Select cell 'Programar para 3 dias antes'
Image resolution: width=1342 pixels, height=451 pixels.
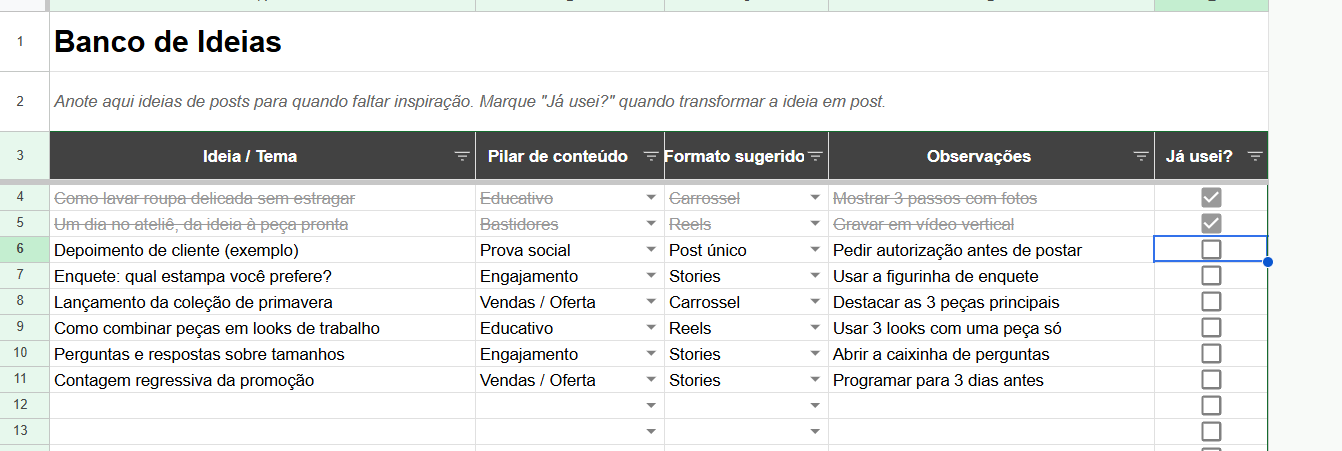(x=991, y=380)
